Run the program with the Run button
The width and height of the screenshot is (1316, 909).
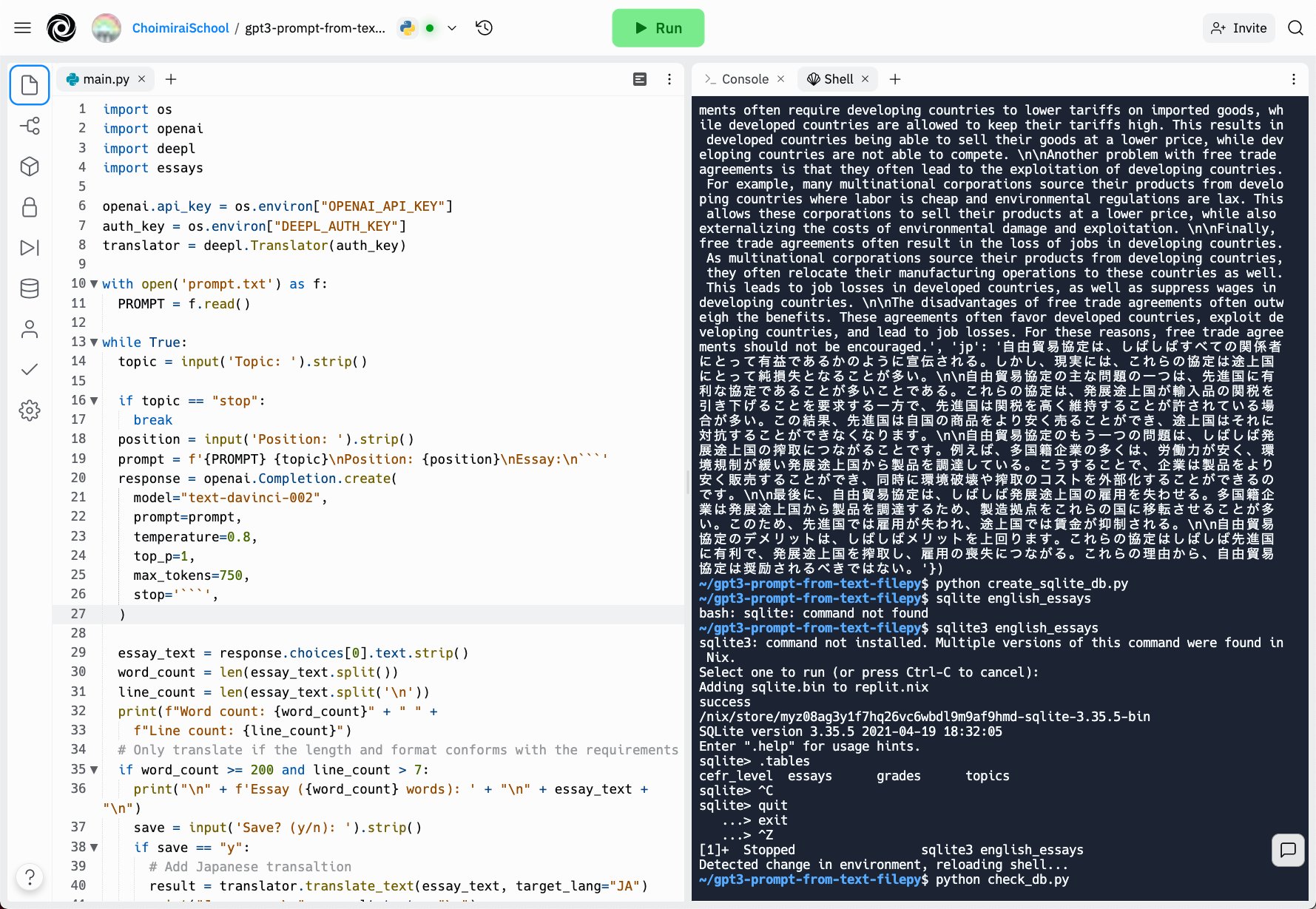pyautogui.click(x=658, y=28)
